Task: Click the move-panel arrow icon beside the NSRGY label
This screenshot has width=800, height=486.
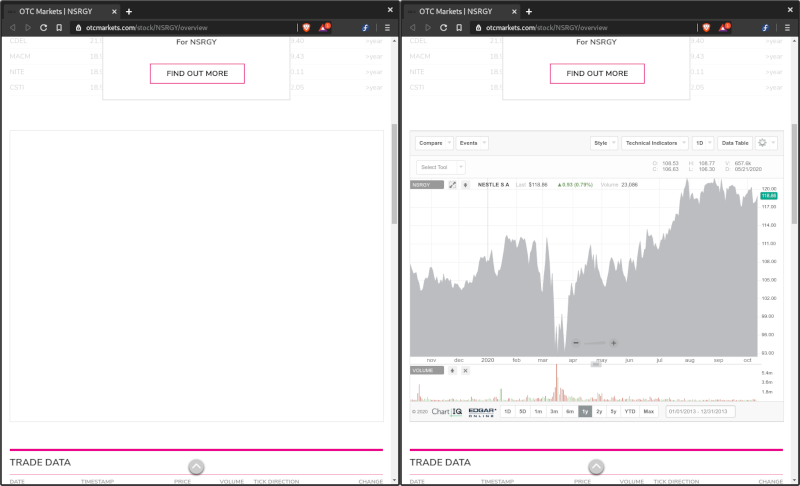Action: (x=465, y=185)
